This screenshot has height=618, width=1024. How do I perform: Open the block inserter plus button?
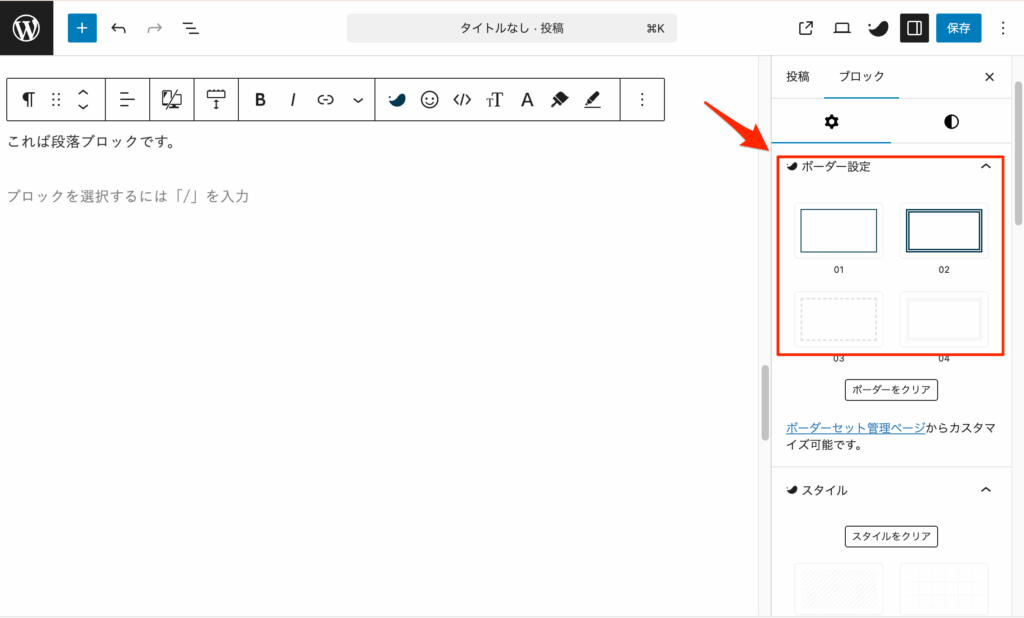pos(82,28)
